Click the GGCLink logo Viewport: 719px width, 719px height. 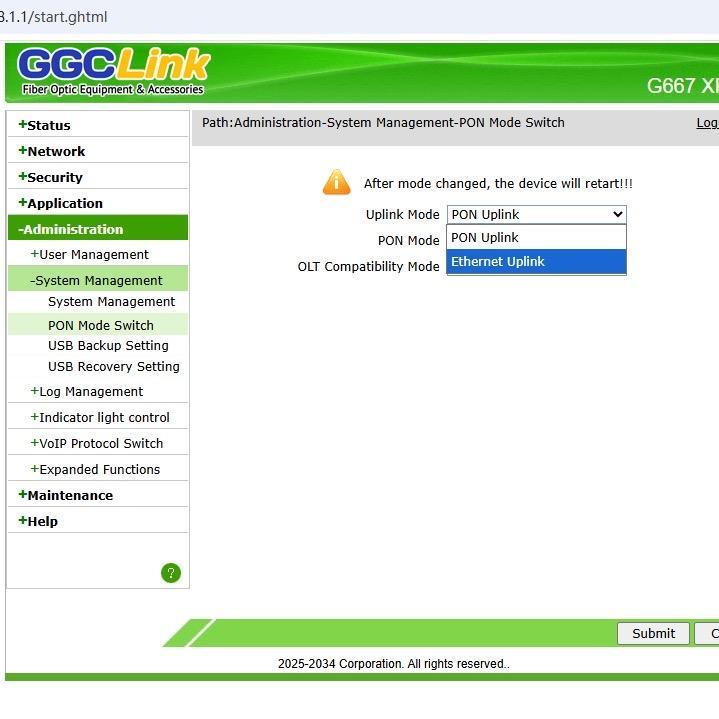pos(113,71)
